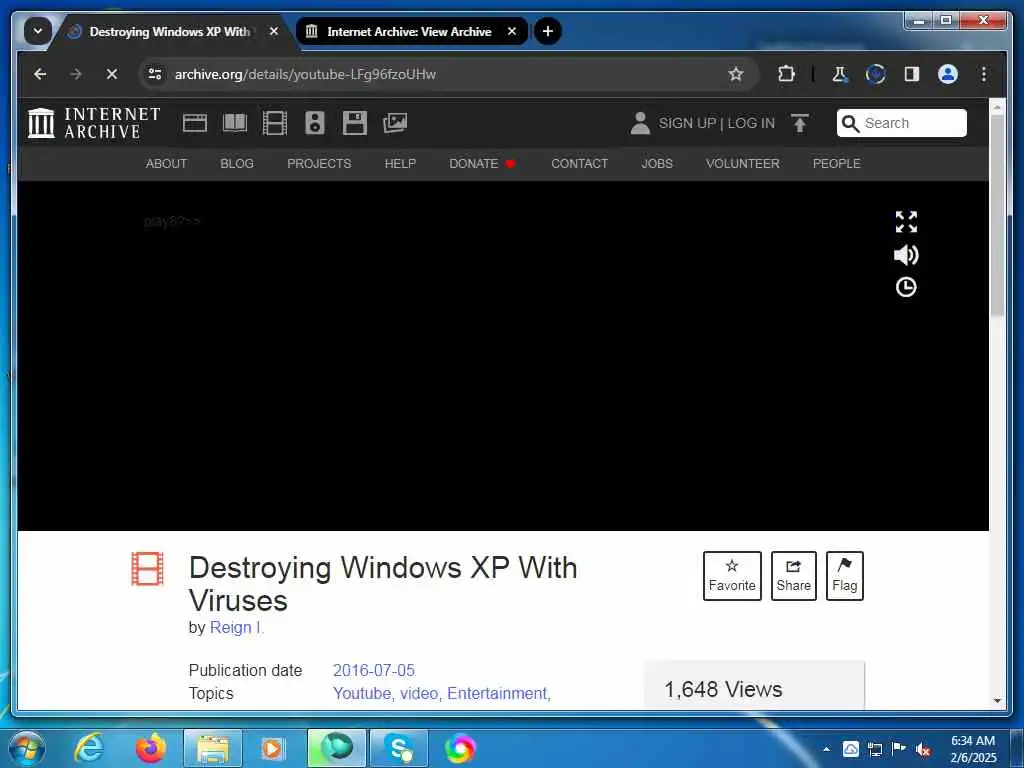Image resolution: width=1024 pixels, height=768 pixels.
Task: Open the Texts book icon
Action: tap(235, 123)
